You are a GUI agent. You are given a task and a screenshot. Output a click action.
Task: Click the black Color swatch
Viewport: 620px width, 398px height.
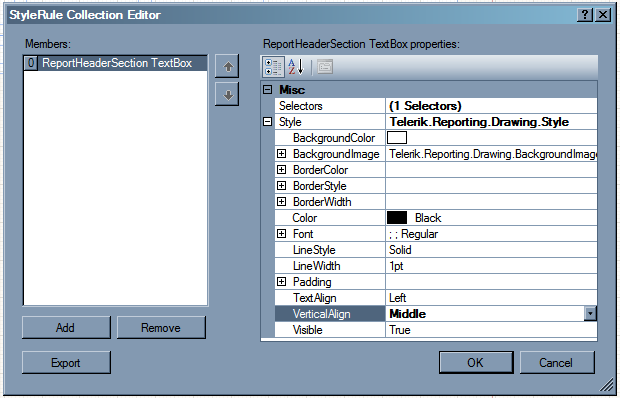pos(397,217)
